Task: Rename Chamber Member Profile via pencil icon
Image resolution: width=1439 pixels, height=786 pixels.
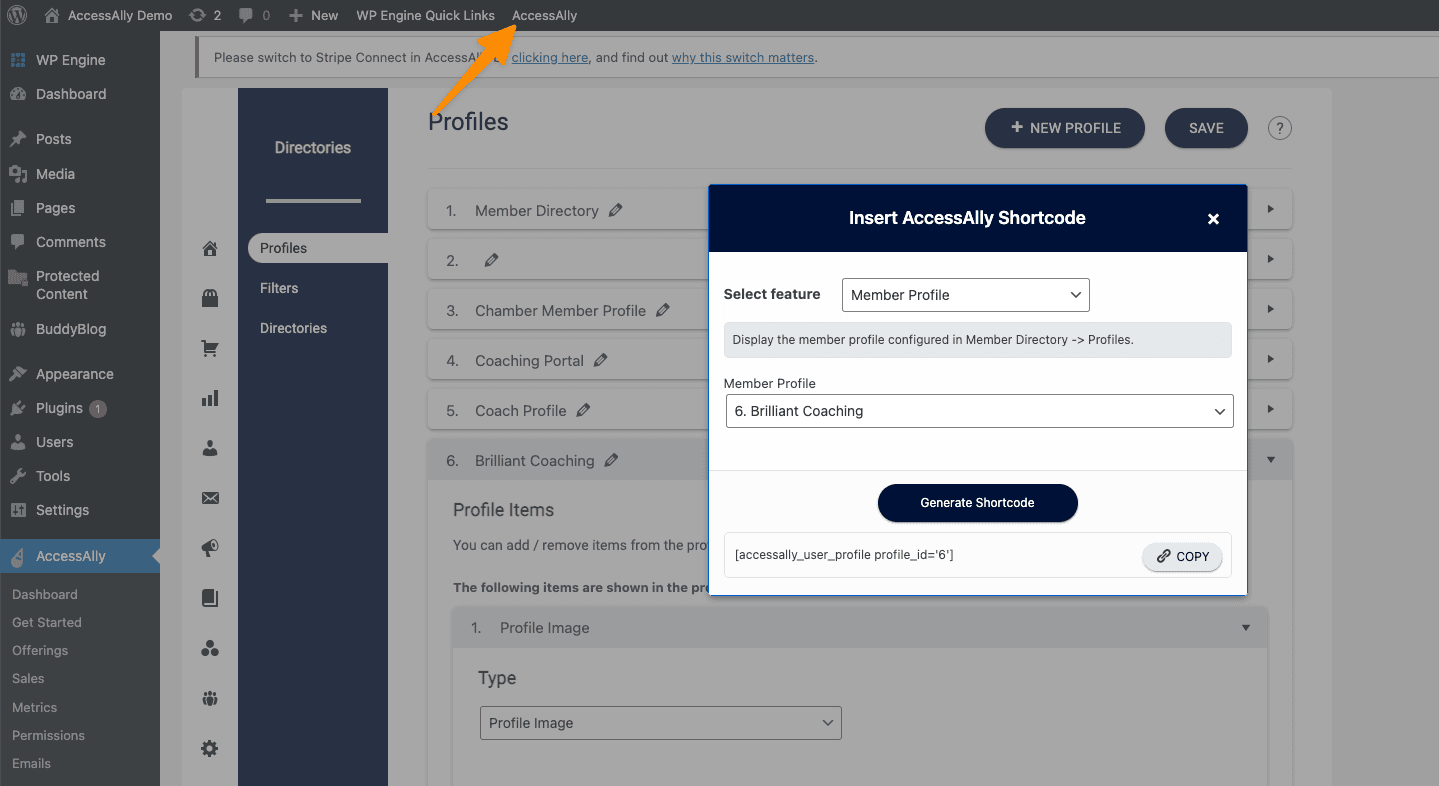Action: click(663, 310)
